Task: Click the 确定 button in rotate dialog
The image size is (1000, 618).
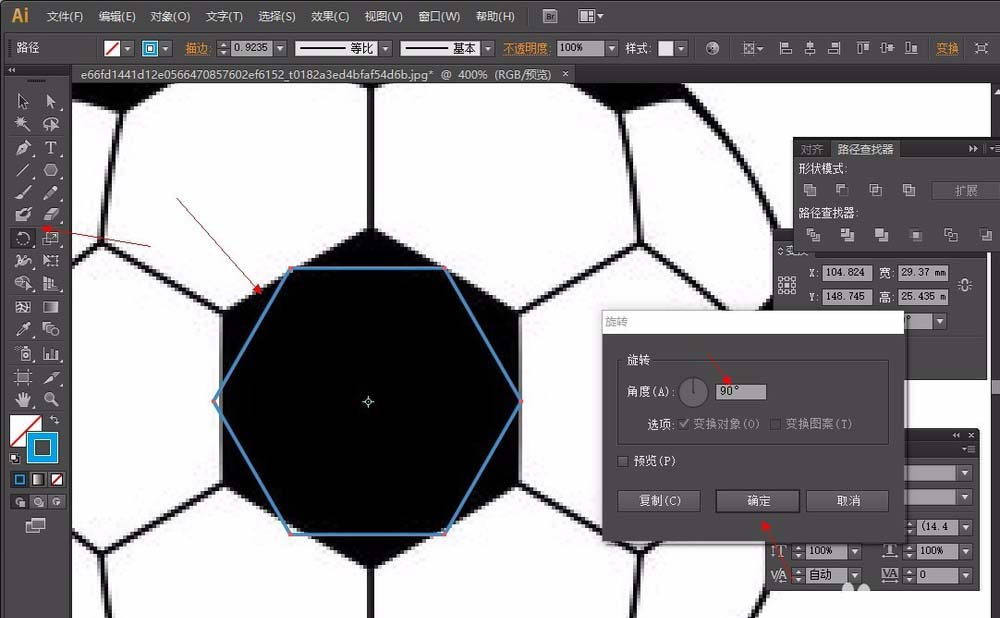Action: point(758,501)
